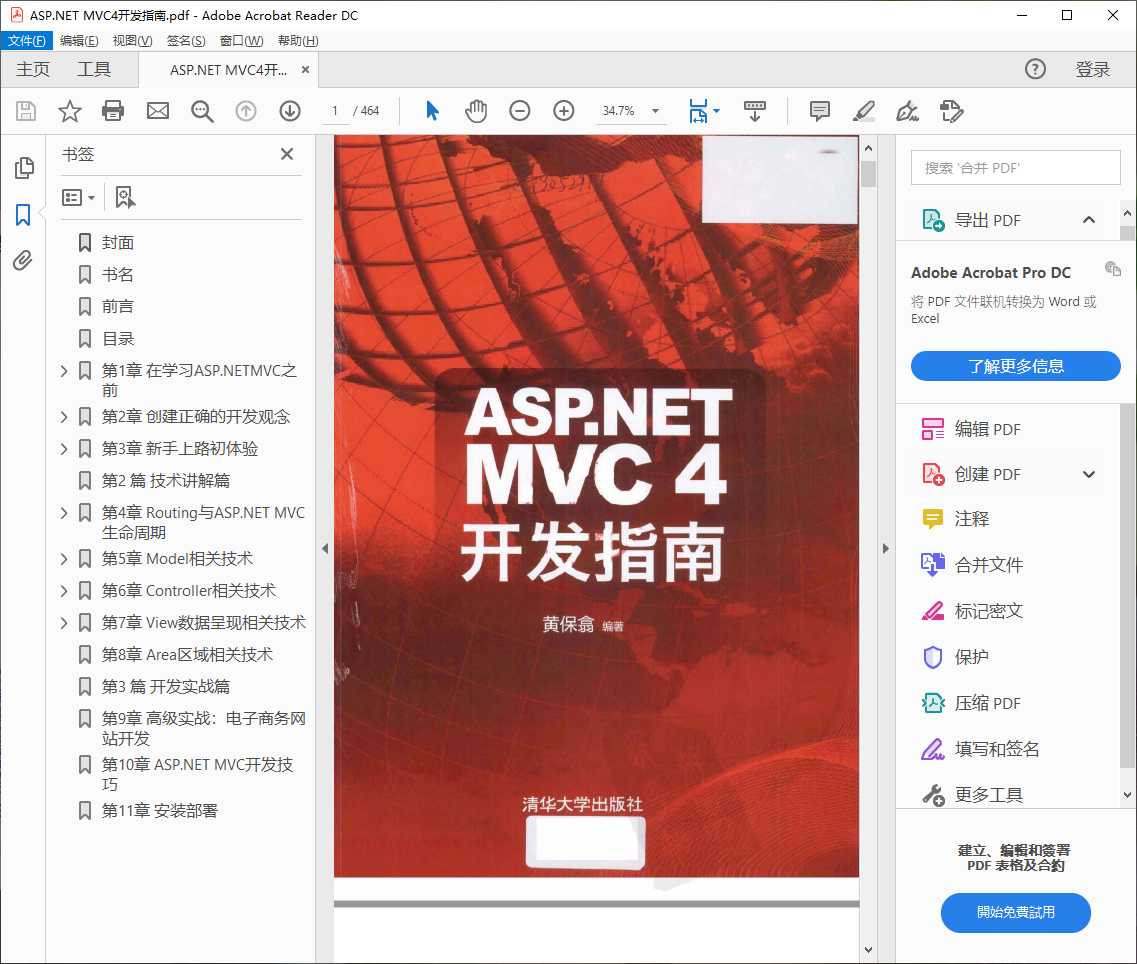This screenshot has height=964, width=1137.
Task: Open the 合并文件 tool
Action: pyautogui.click(x=972, y=565)
